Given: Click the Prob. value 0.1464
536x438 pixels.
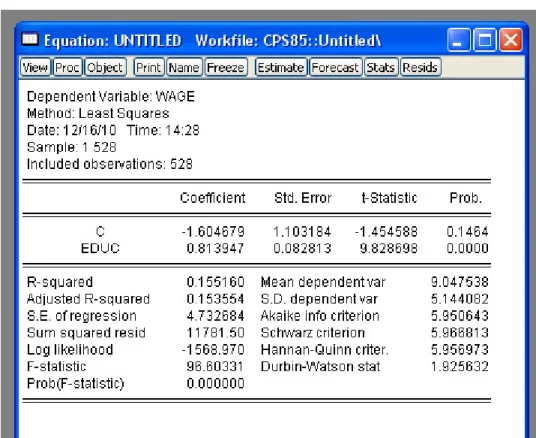Looking at the screenshot, I should [467, 232].
